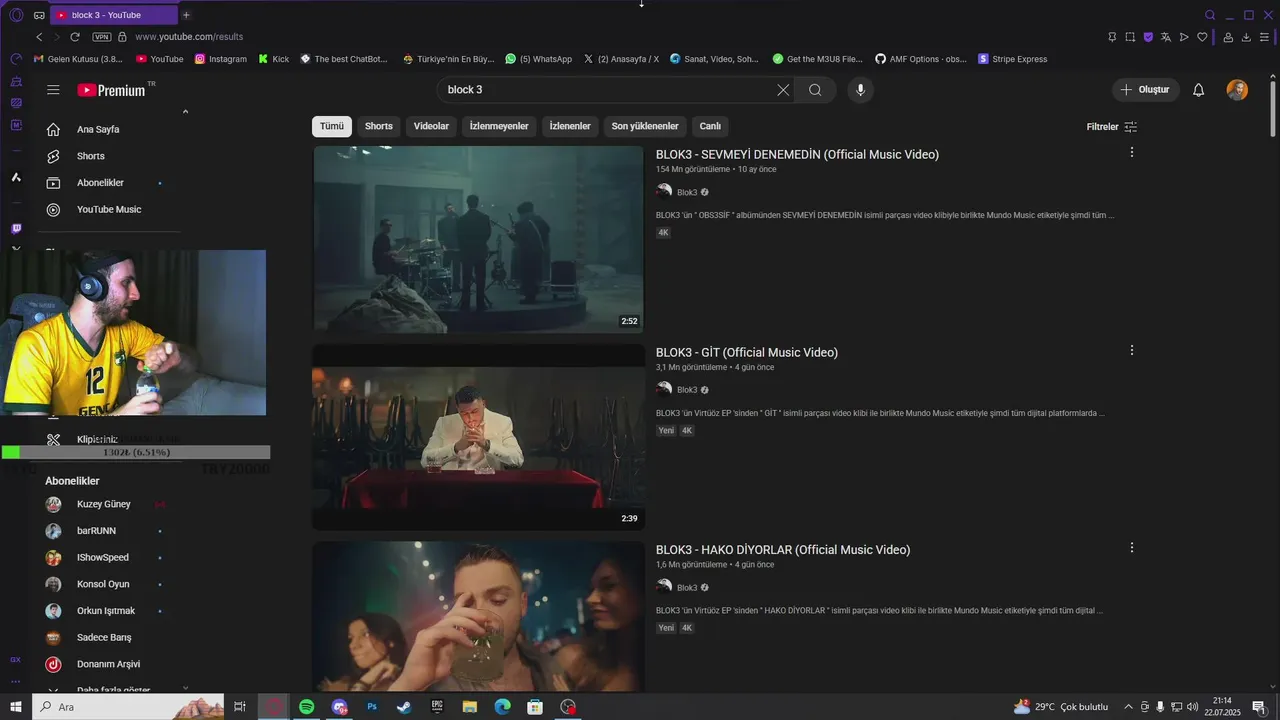Open Orkun Işıtmak subscription channel
The height and width of the screenshot is (720, 1280).
106,611
